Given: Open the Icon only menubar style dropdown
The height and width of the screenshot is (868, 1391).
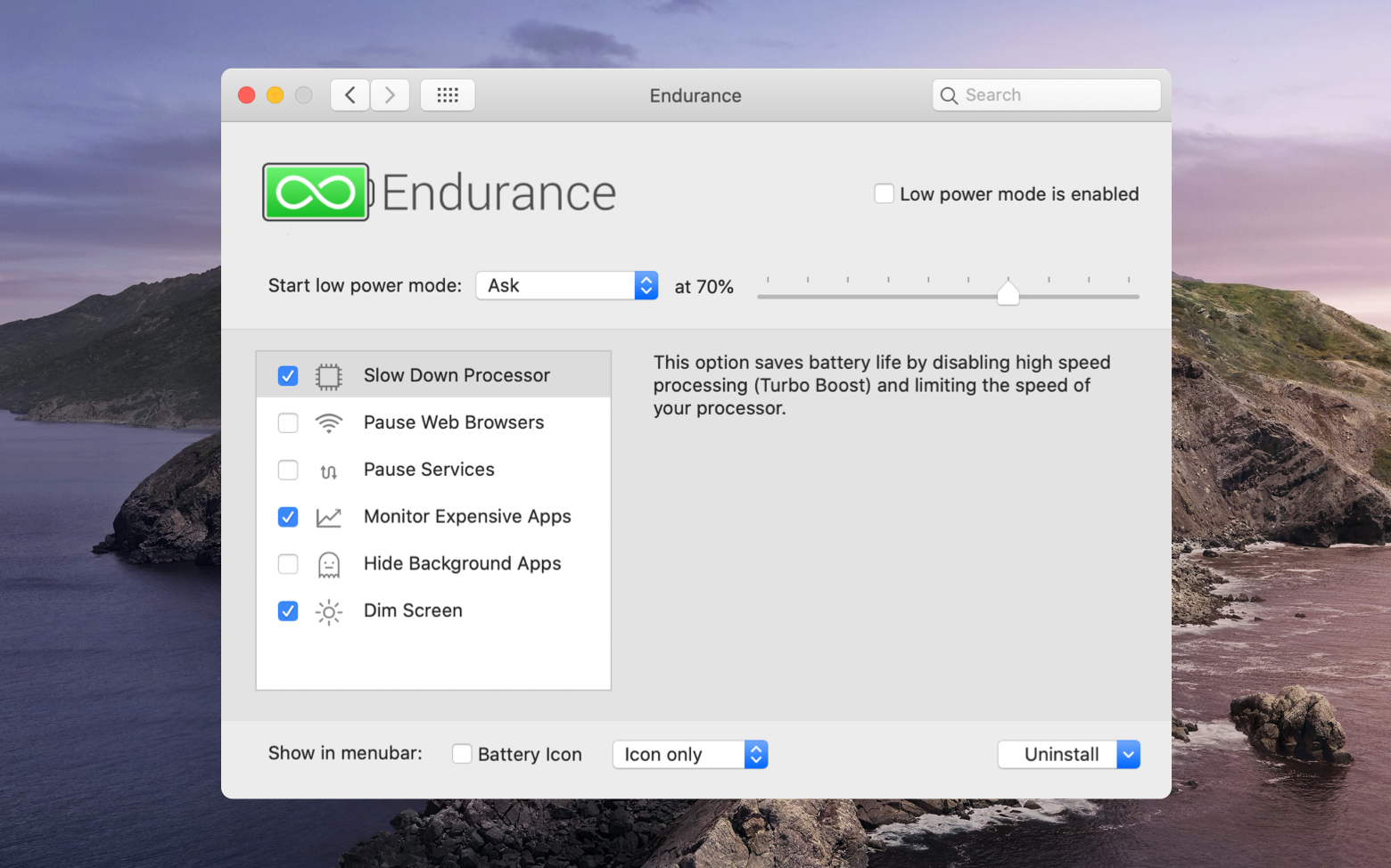Looking at the screenshot, I should click(690, 755).
